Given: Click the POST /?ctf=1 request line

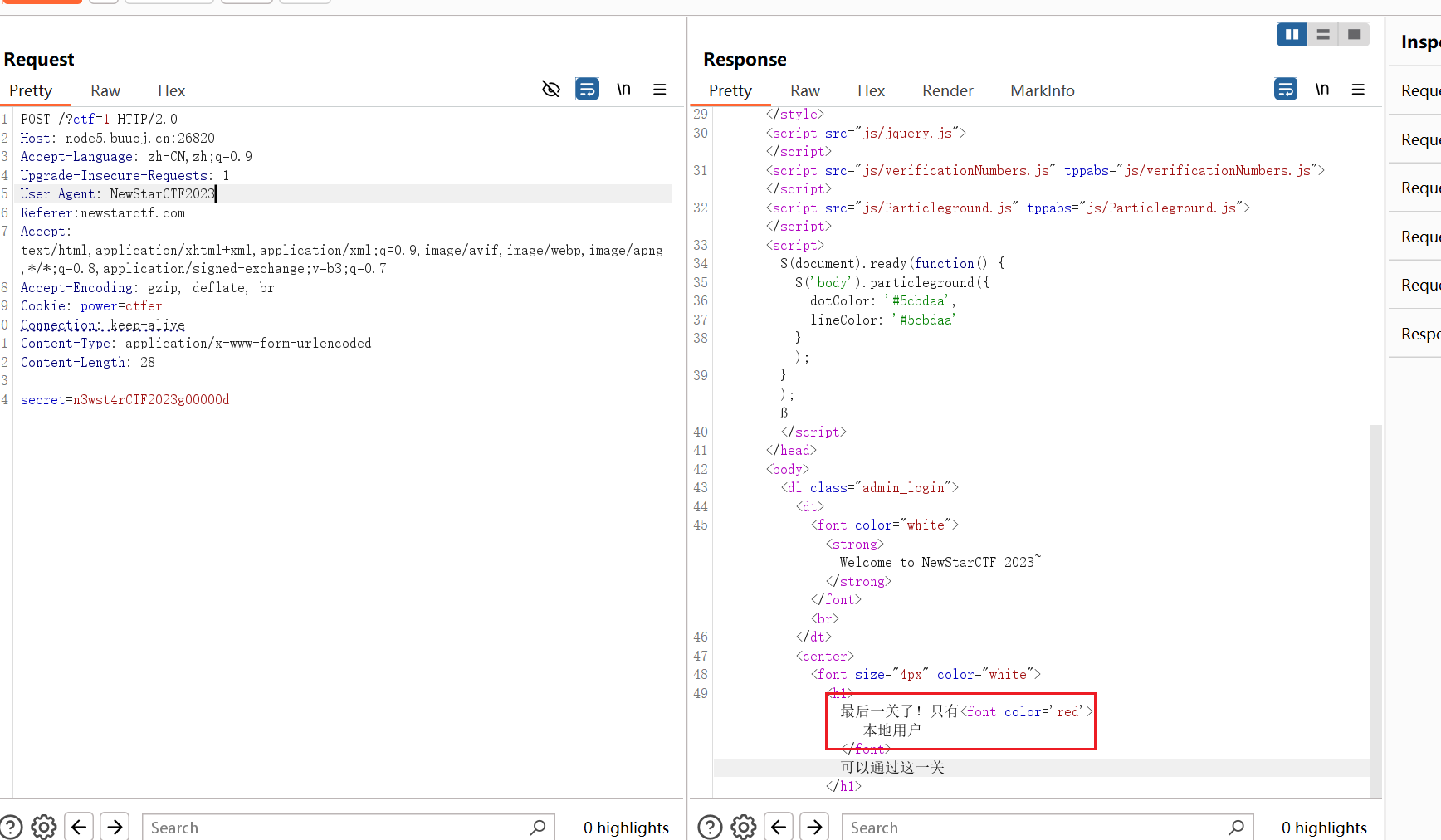Looking at the screenshot, I should [x=99, y=120].
